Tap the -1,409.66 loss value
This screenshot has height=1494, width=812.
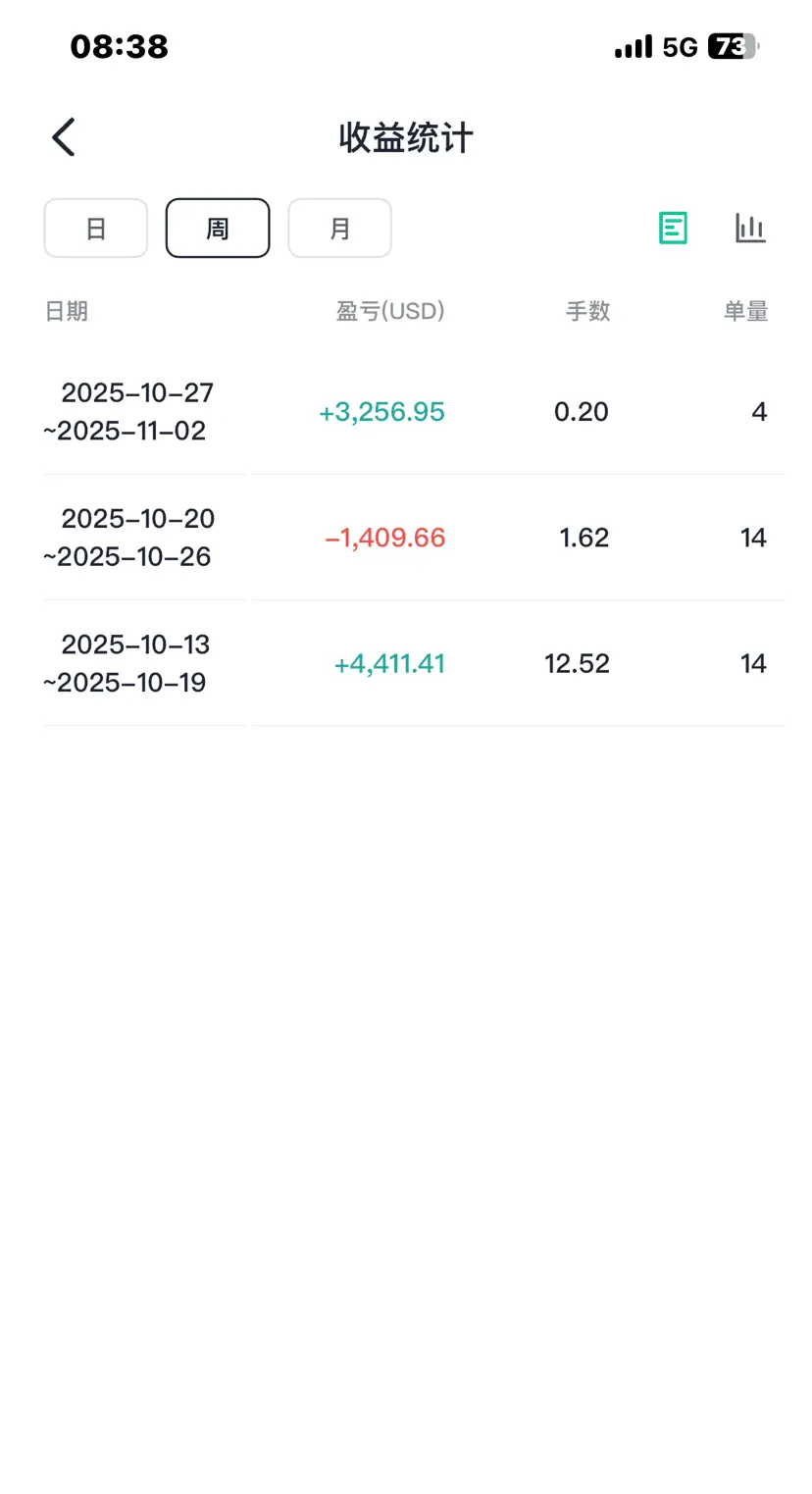(384, 538)
